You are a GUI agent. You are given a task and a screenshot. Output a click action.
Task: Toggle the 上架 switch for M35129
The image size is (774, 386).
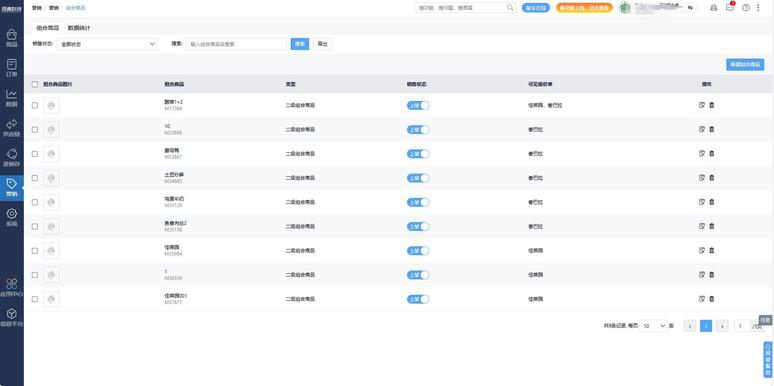point(418,202)
